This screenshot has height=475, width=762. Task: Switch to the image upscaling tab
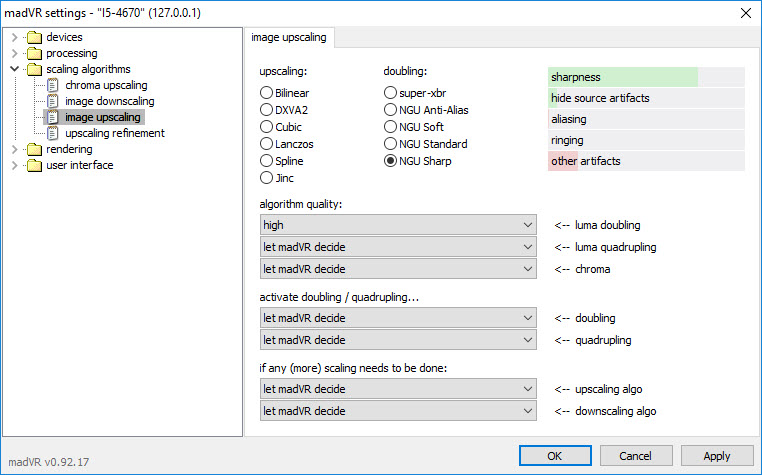289,37
